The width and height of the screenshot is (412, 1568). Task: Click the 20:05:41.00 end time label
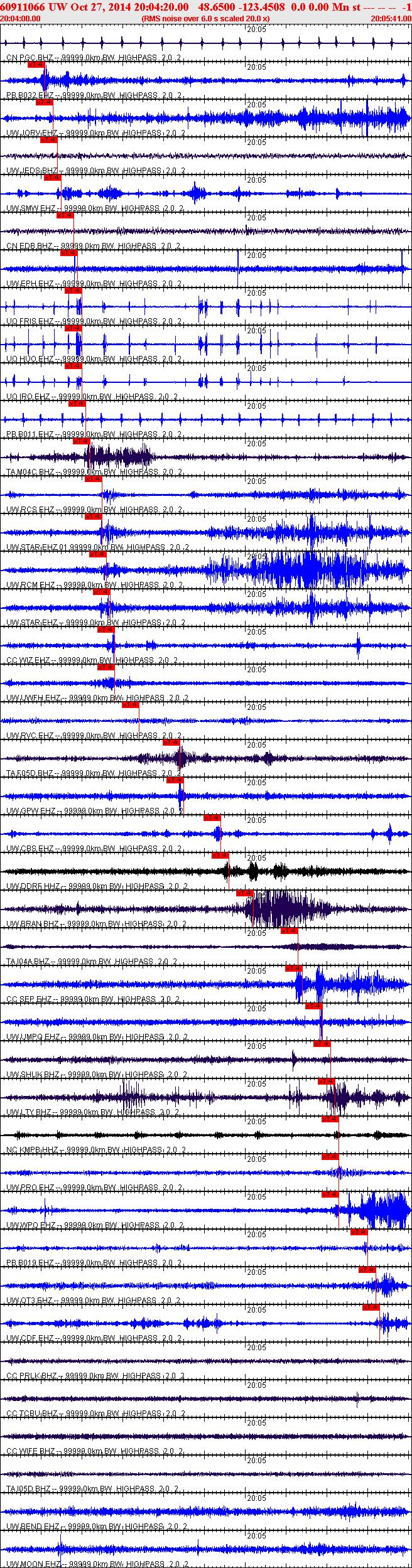click(x=391, y=19)
